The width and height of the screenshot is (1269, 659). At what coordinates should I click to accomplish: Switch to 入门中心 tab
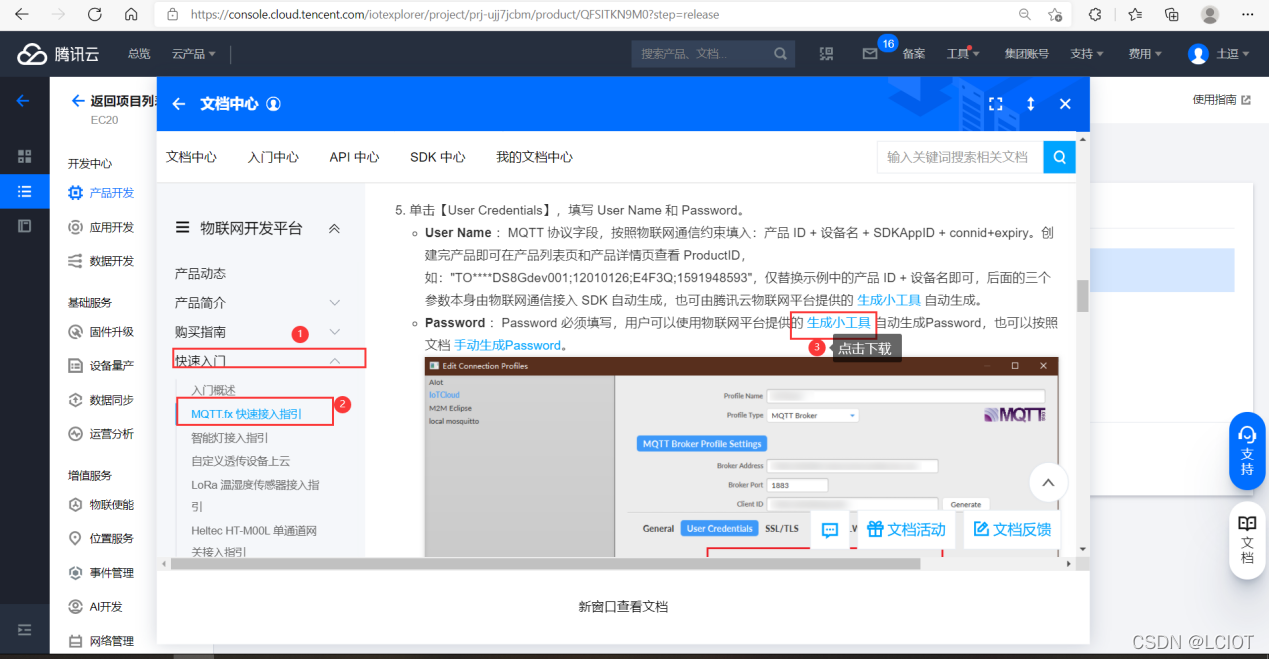(x=273, y=157)
